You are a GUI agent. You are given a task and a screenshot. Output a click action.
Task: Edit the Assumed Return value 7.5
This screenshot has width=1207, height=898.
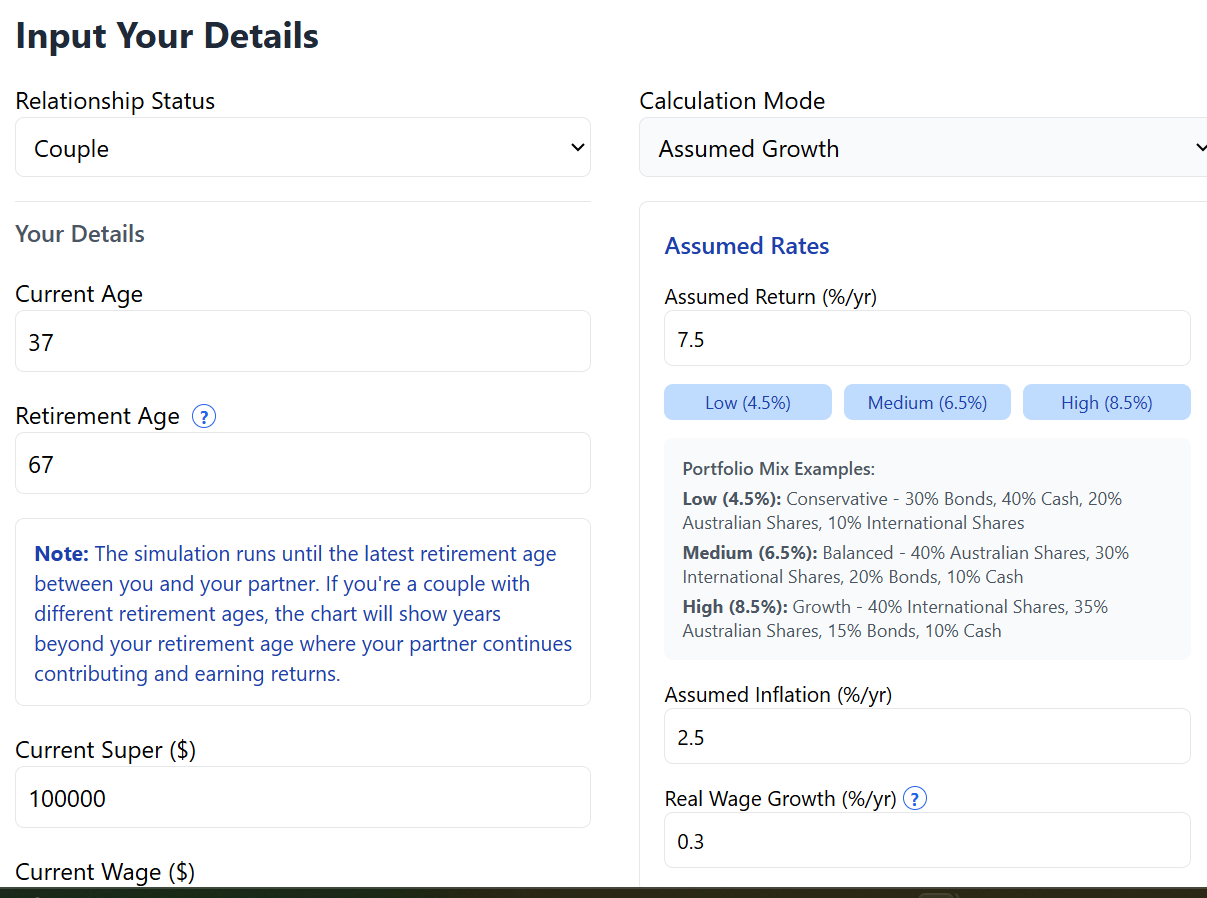tap(927, 338)
